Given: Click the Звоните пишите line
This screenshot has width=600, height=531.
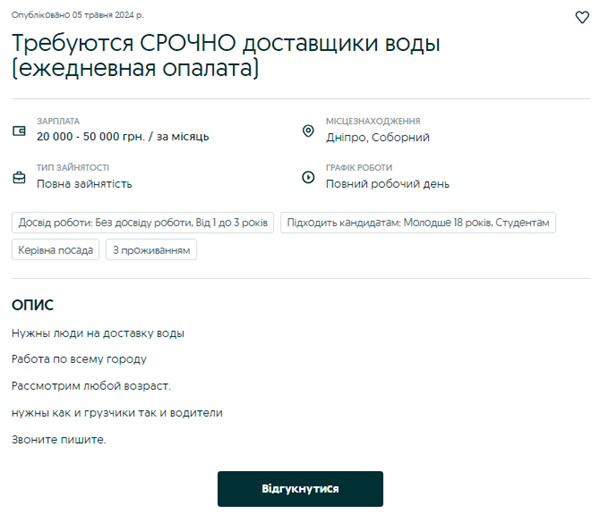Looking at the screenshot, I should 59,439.
